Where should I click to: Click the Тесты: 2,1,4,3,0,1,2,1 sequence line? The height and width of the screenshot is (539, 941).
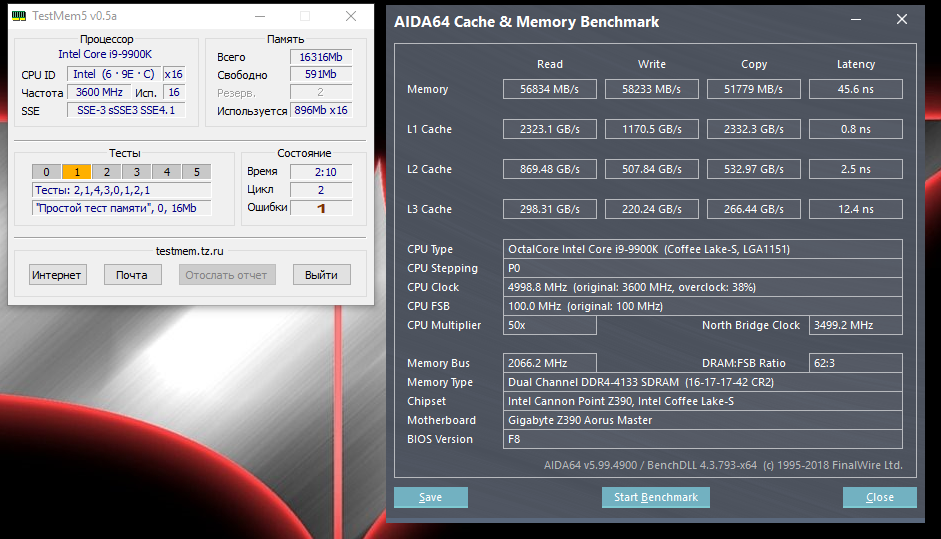121,190
